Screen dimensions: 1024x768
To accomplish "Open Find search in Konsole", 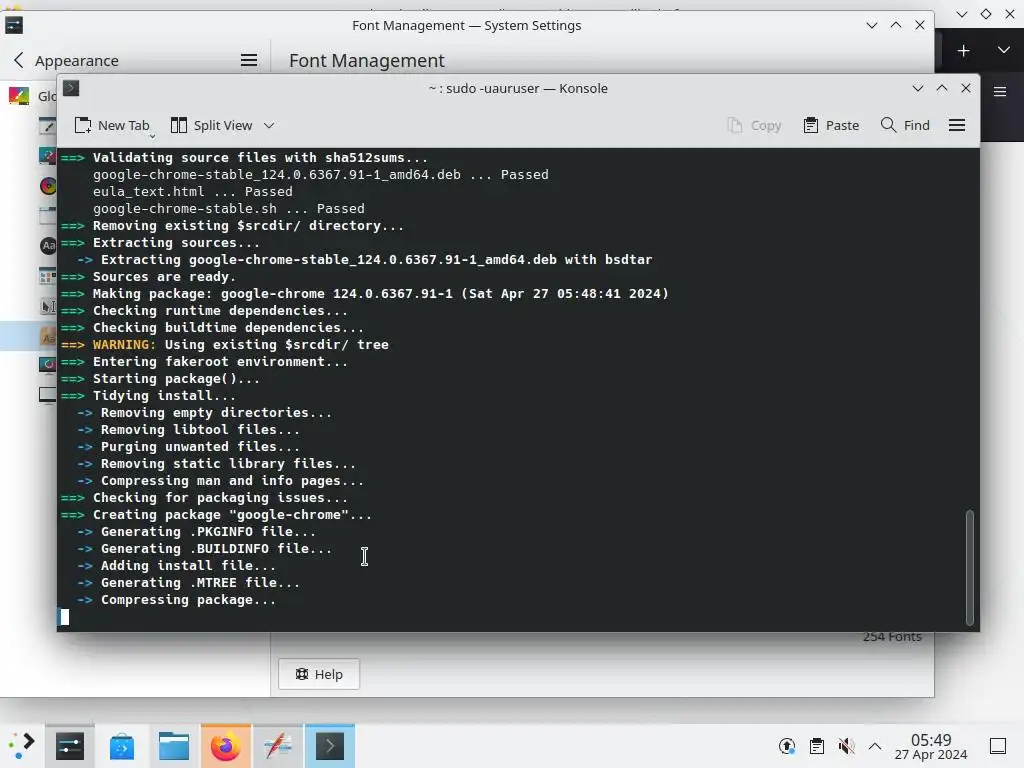I will click(904, 125).
